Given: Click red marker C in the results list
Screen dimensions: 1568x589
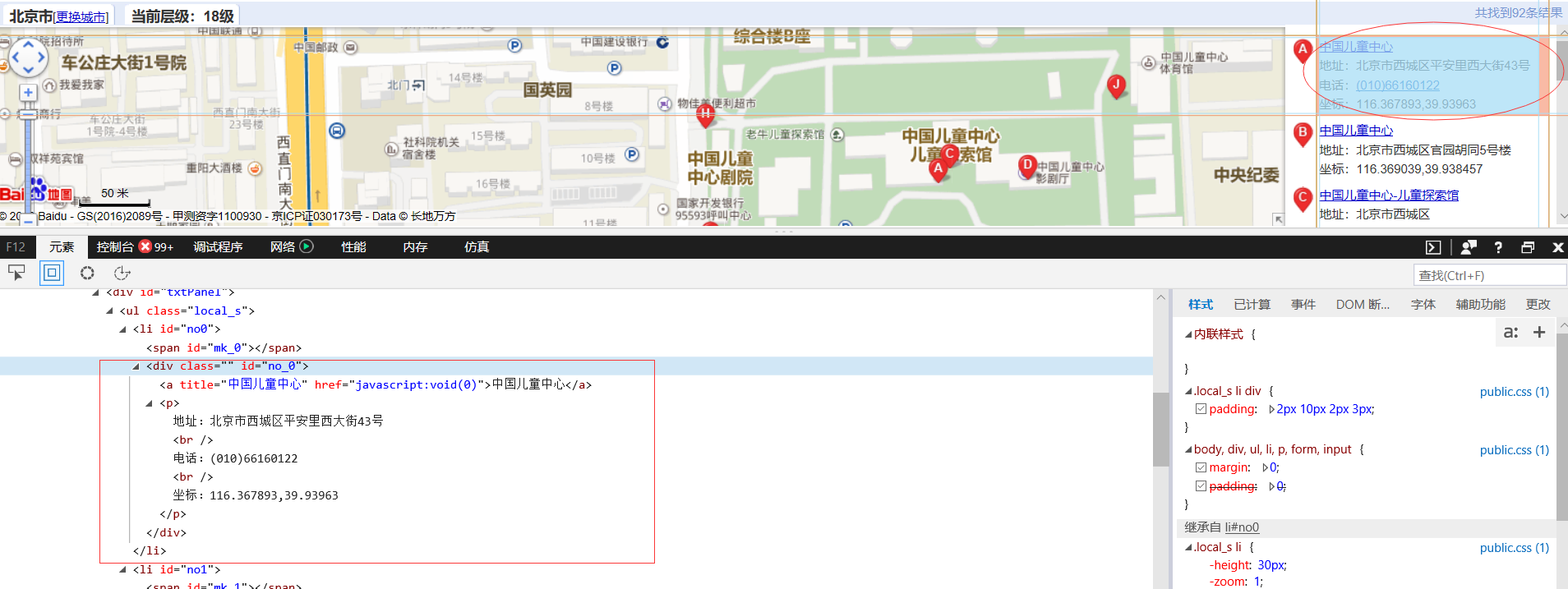Looking at the screenshot, I should [1303, 200].
